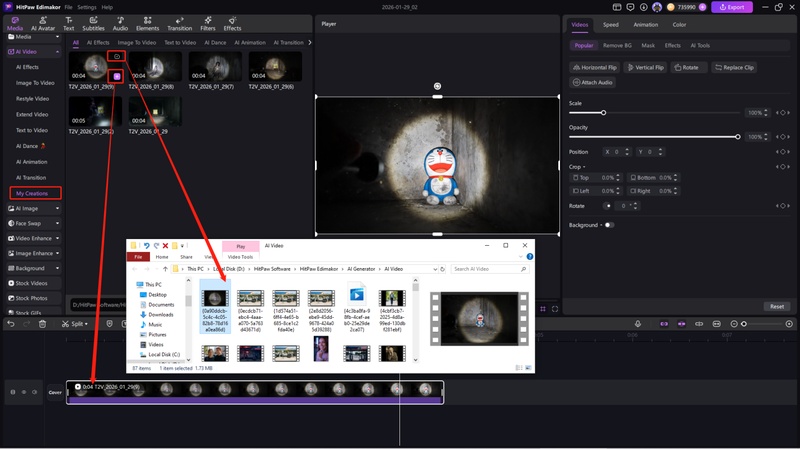Open the Effects tool in top toolbar
Image resolution: width=800 pixels, height=449 pixels.
pos(232,23)
